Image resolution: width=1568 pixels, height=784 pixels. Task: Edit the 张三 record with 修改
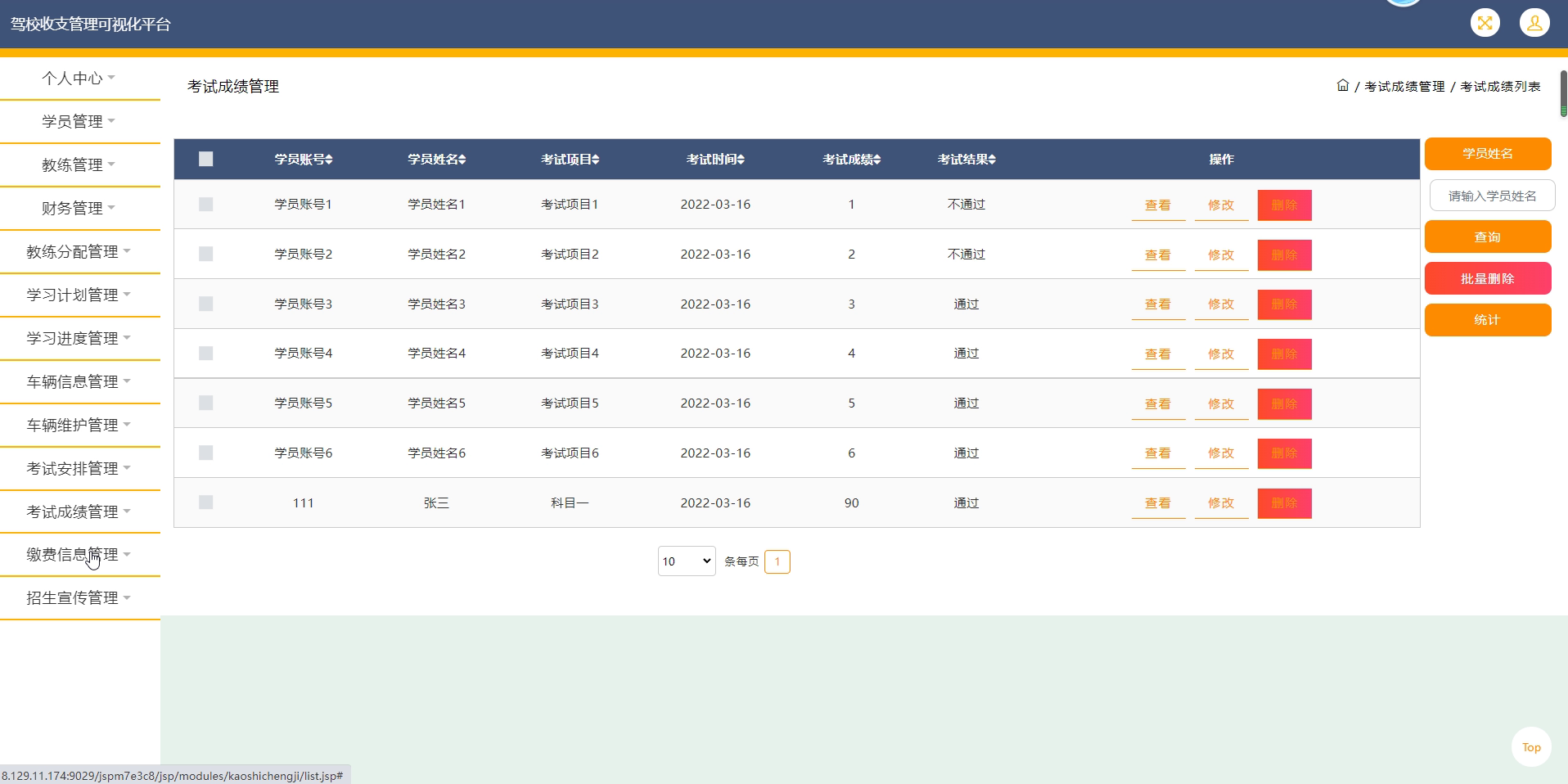(1221, 503)
